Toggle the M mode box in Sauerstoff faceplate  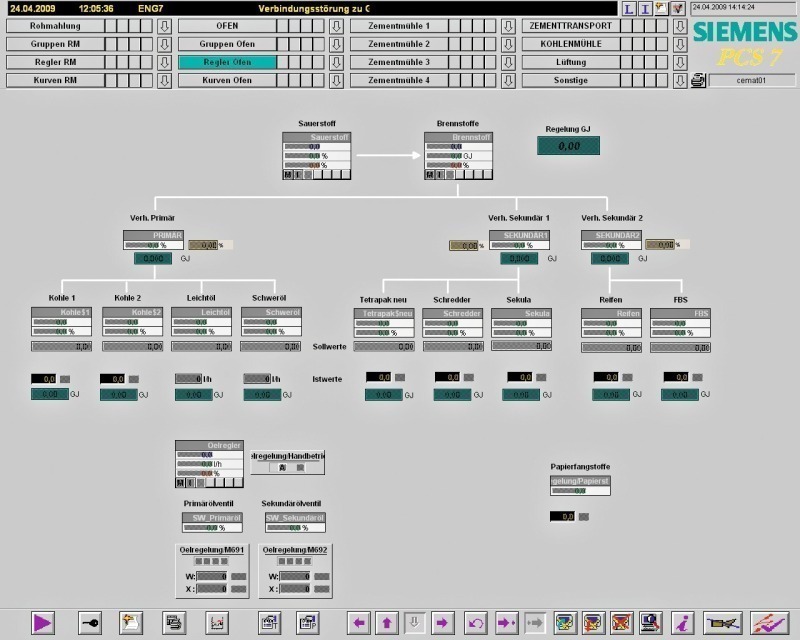[288, 174]
